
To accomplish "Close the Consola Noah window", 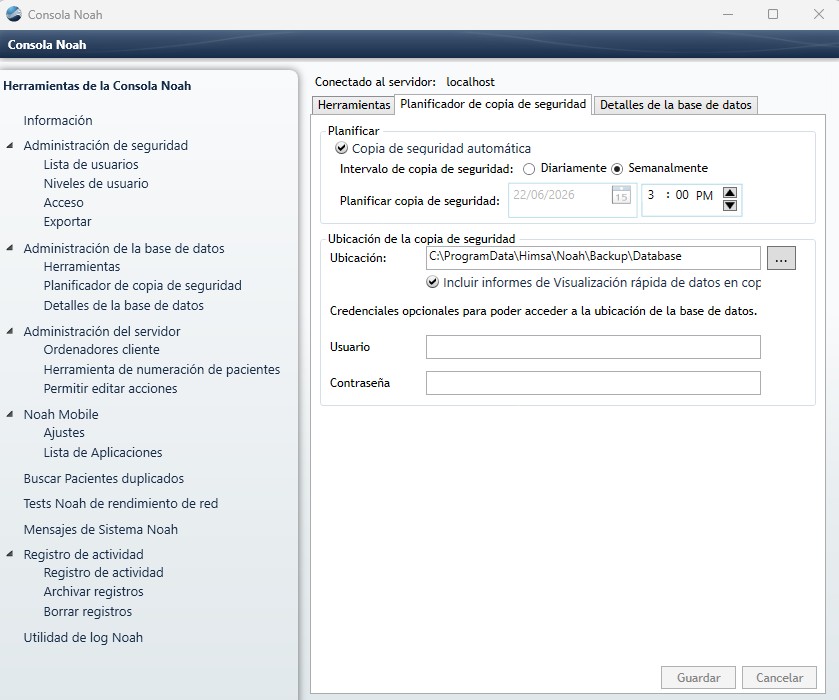I will click(819, 14).
